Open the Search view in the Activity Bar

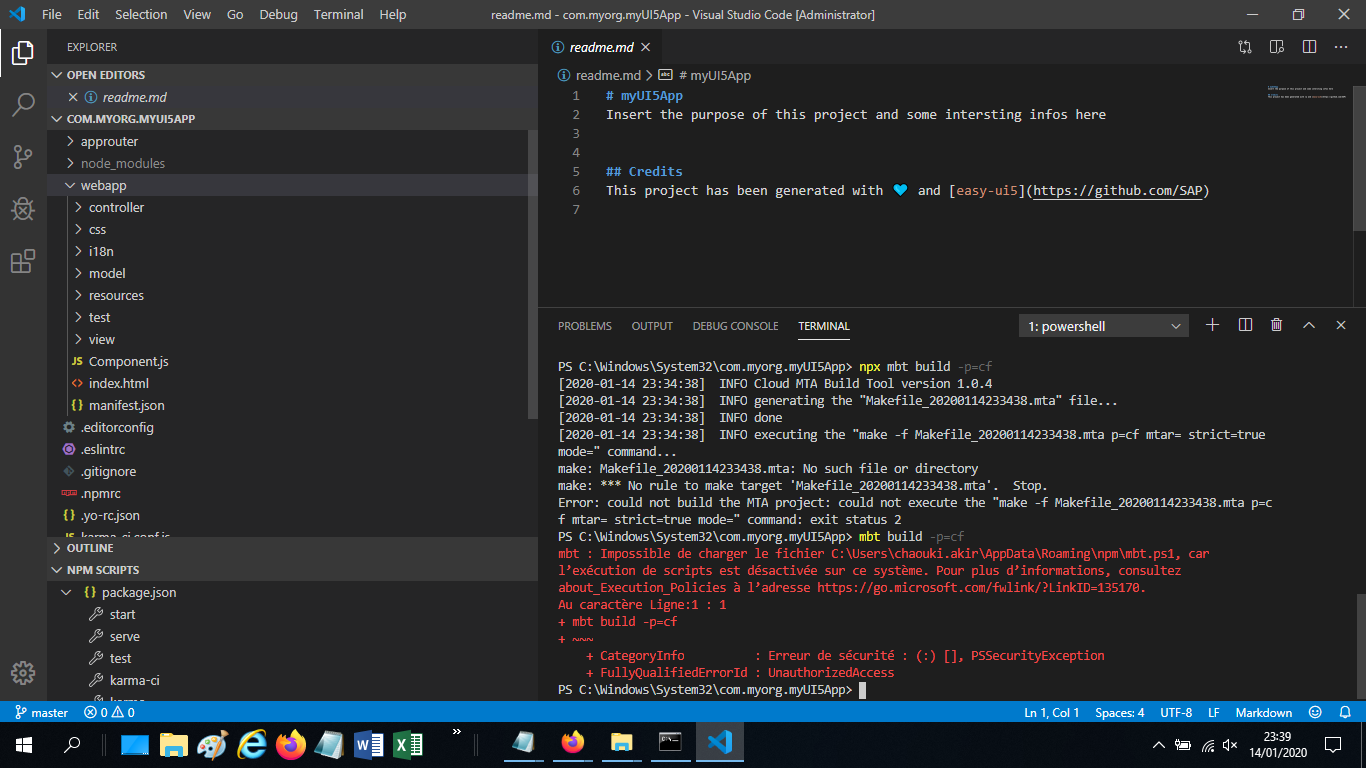point(22,104)
